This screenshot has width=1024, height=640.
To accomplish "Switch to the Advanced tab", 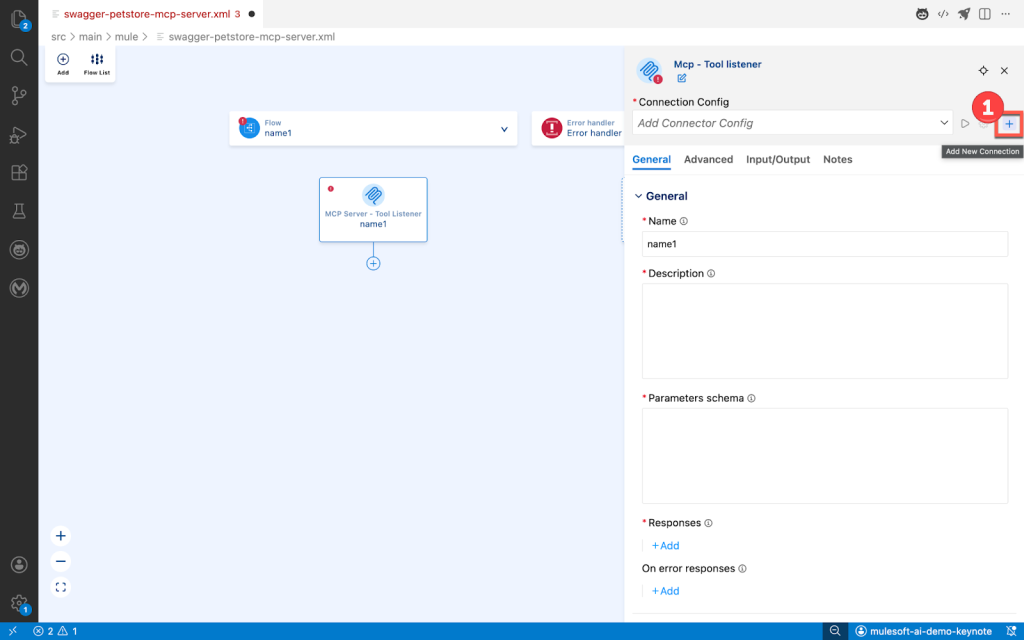I will click(708, 159).
